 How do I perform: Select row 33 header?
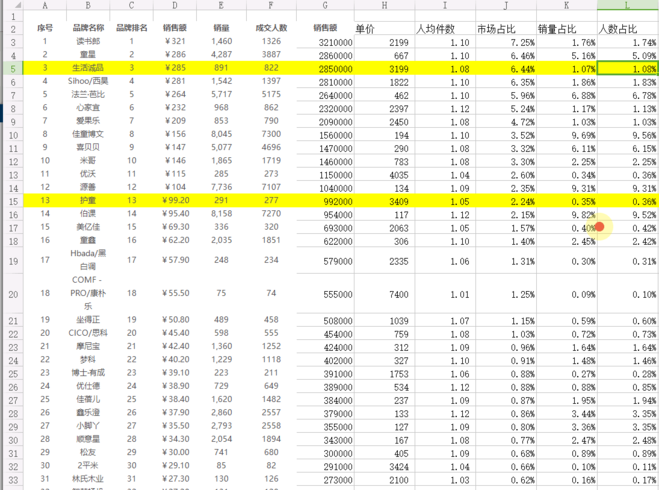pos(13,480)
